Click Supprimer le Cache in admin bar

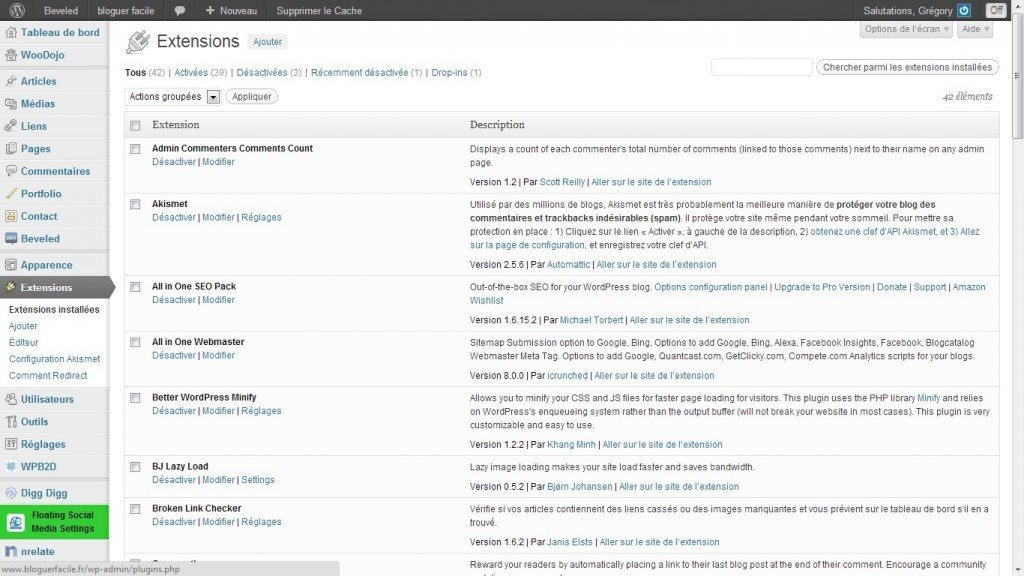319,10
